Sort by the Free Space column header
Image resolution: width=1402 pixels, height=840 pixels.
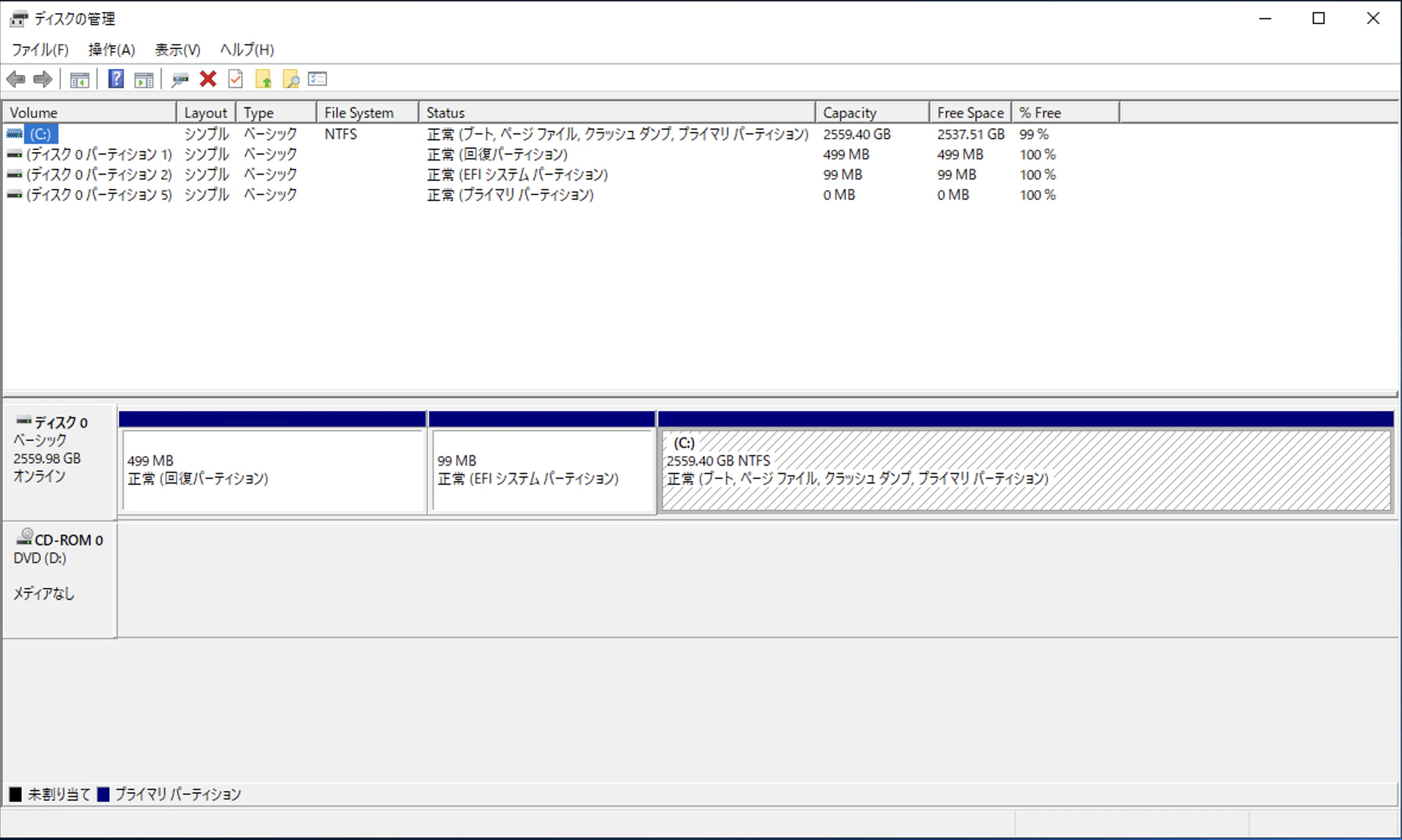(x=971, y=113)
